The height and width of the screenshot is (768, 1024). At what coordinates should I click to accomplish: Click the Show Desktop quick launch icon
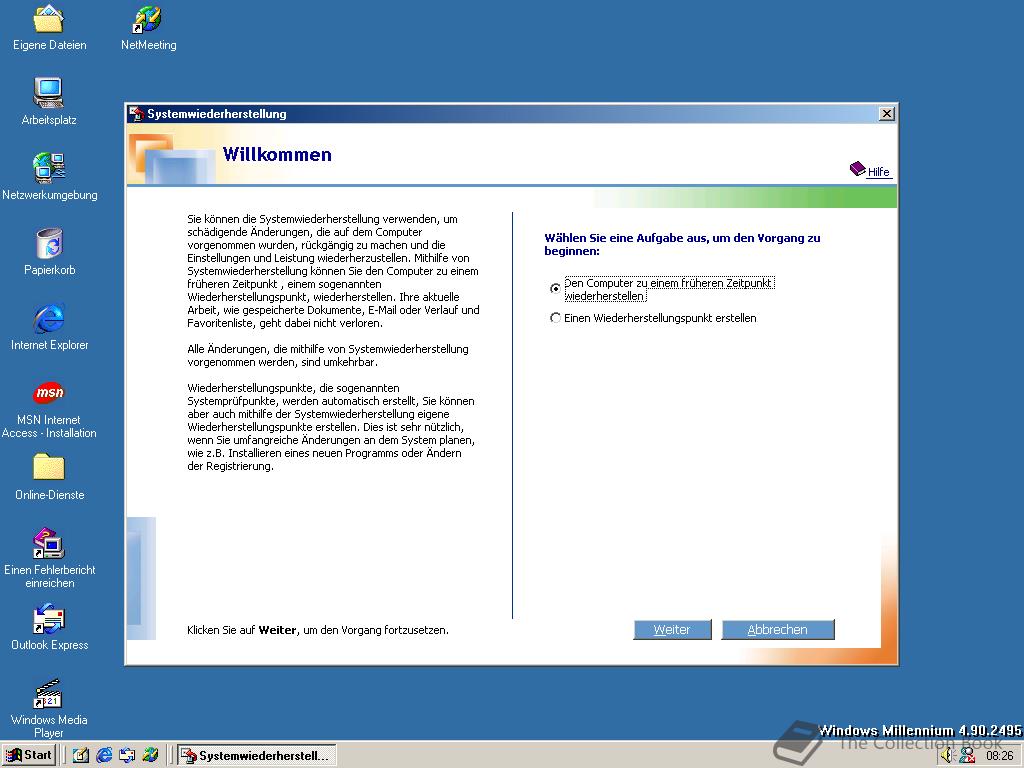(x=81, y=756)
